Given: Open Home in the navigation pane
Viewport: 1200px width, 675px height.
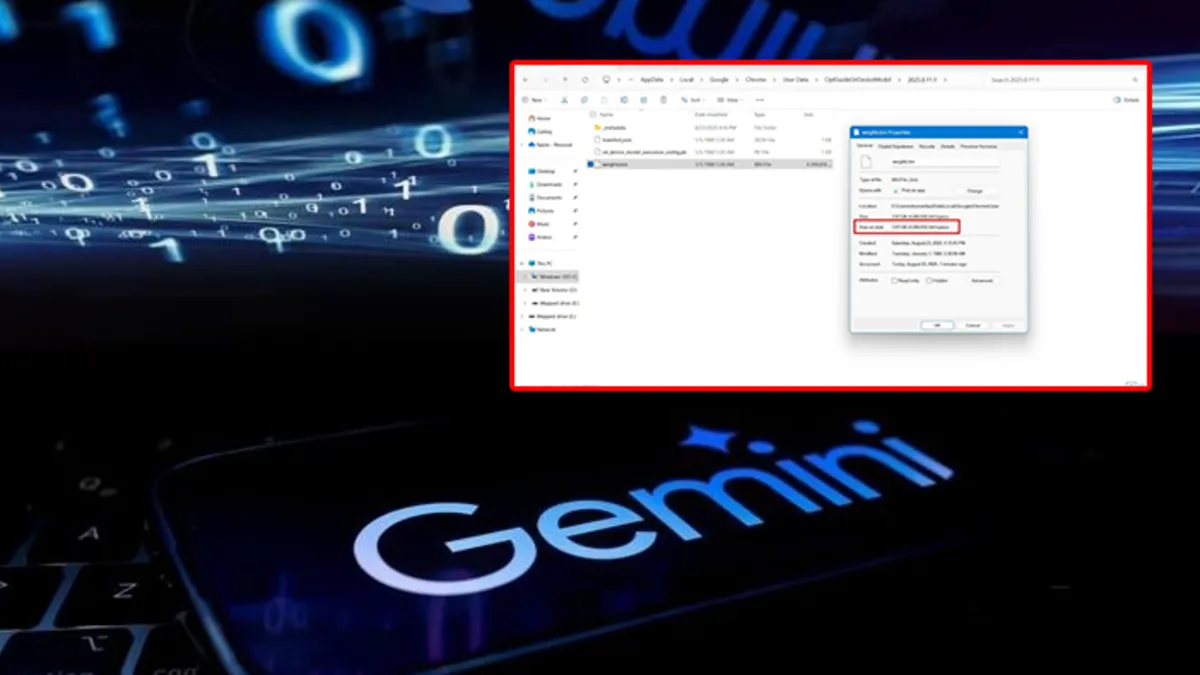Looking at the screenshot, I should (x=540, y=118).
